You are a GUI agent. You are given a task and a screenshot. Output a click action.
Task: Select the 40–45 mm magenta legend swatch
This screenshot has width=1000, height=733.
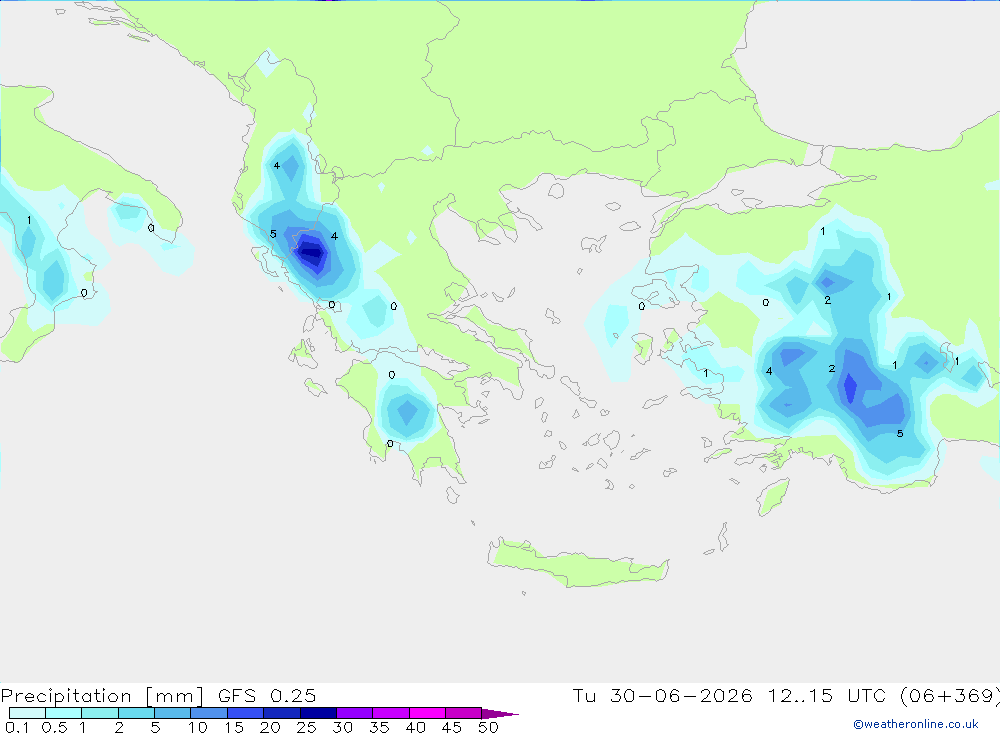coord(427,713)
